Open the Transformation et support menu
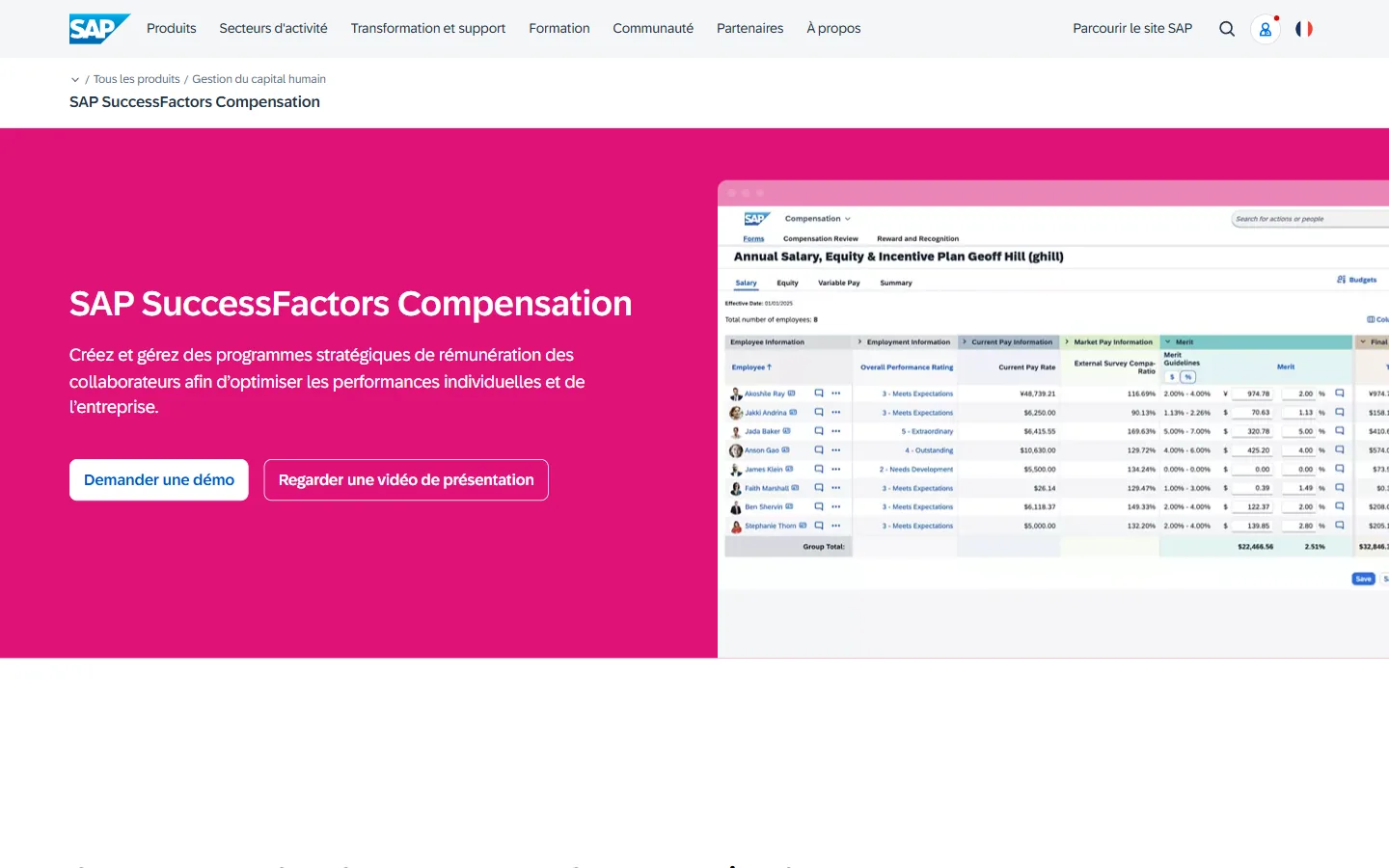Screen dimensions: 1389x868 tap(428, 29)
